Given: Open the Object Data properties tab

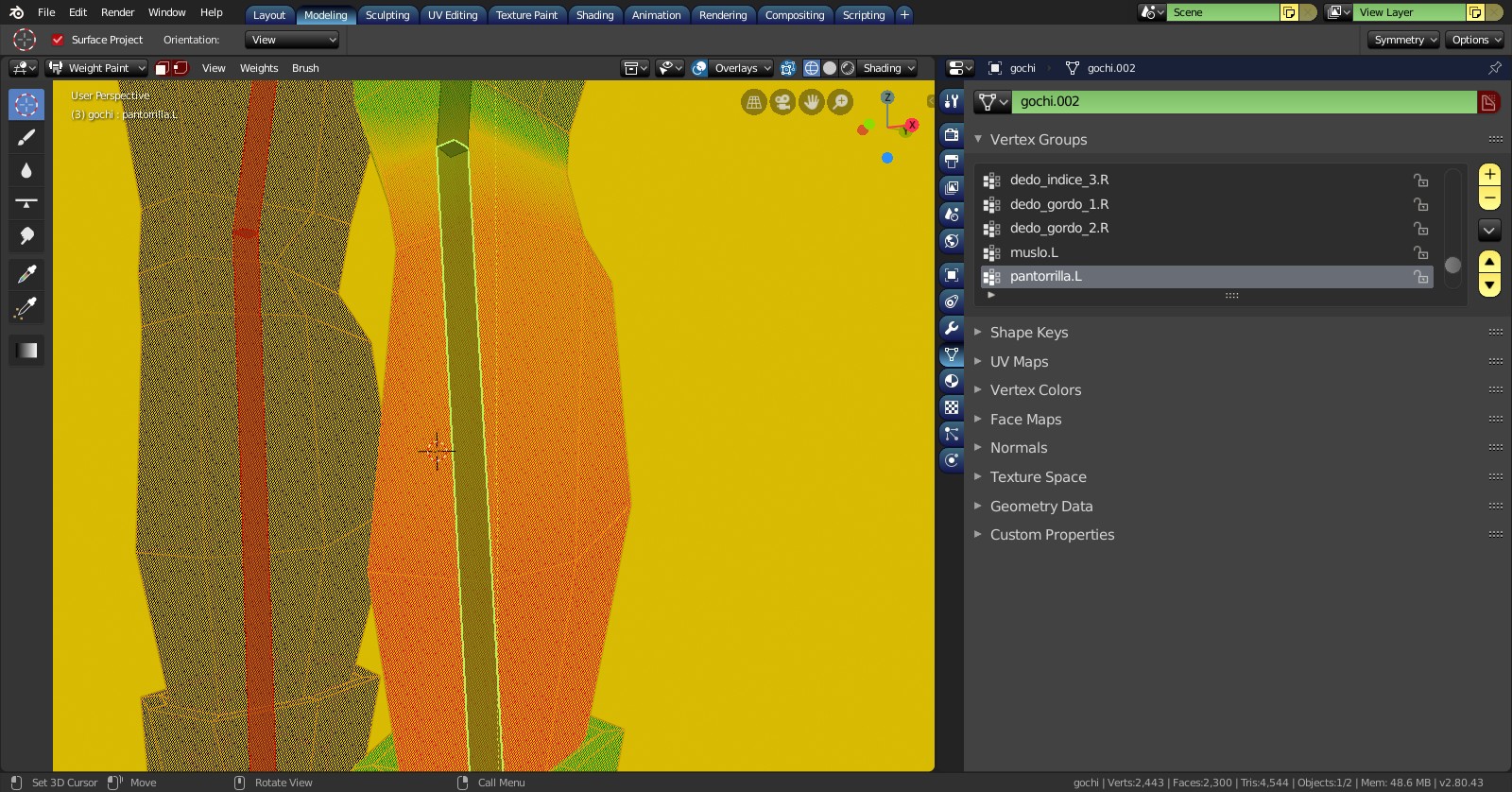Looking at the screenshot, I should tap(952, 354).
